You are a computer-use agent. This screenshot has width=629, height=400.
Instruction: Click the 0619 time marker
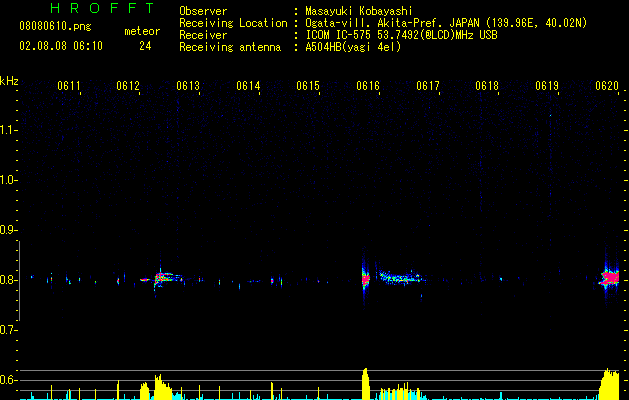[x=547, y=86]
